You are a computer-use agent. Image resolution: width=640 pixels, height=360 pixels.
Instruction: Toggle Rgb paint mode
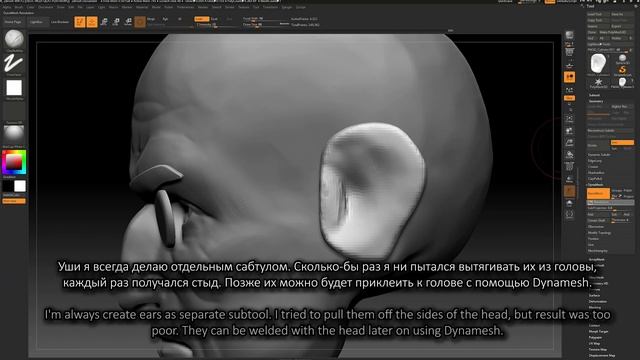click(165, 19)
